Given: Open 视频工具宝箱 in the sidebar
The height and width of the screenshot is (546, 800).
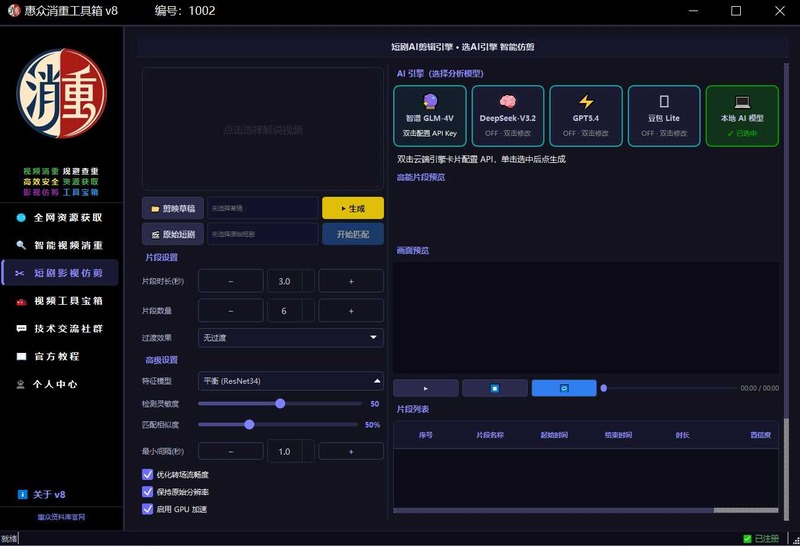Looking at the screenshot, I should 60,301.
